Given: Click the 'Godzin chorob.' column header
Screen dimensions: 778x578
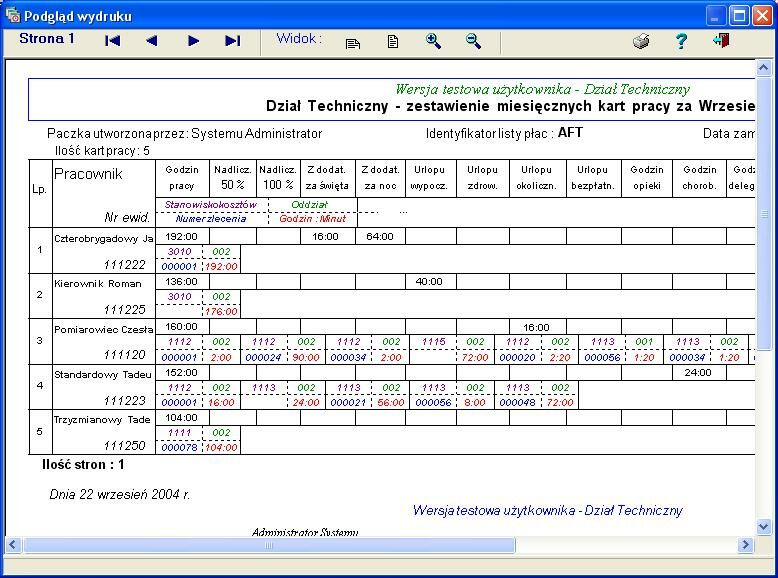Looking at the screenshot, I should pos(700,178).
